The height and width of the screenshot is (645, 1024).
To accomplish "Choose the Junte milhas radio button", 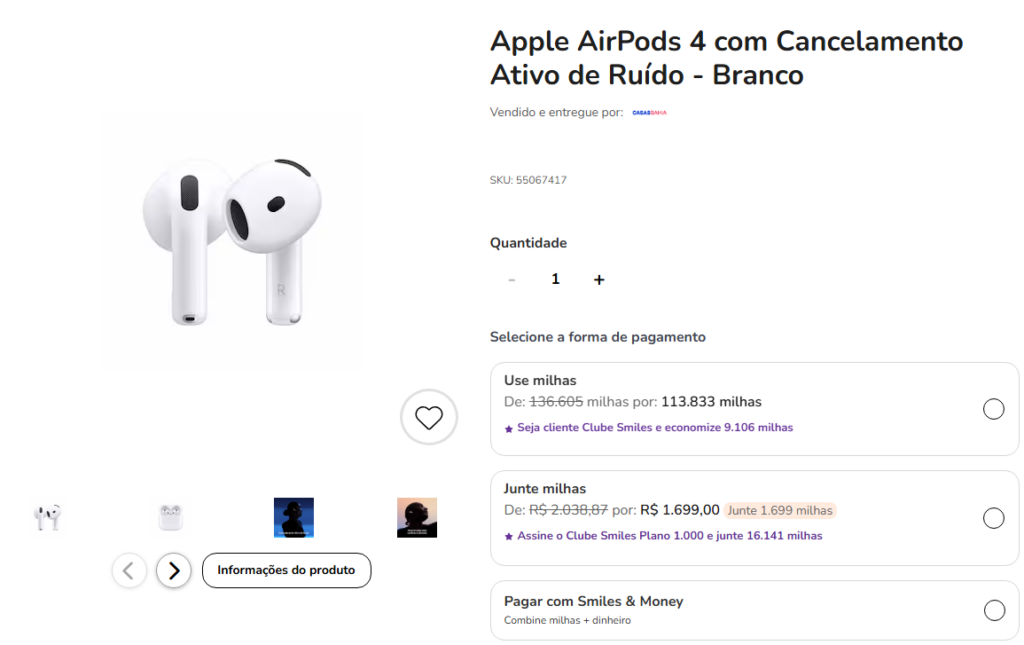I will pos(993,518).
